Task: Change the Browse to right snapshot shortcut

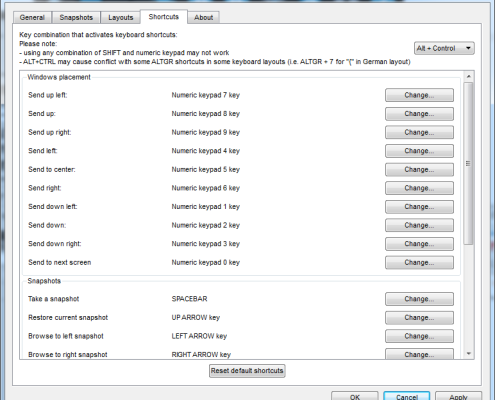Action: click(419, 354)
